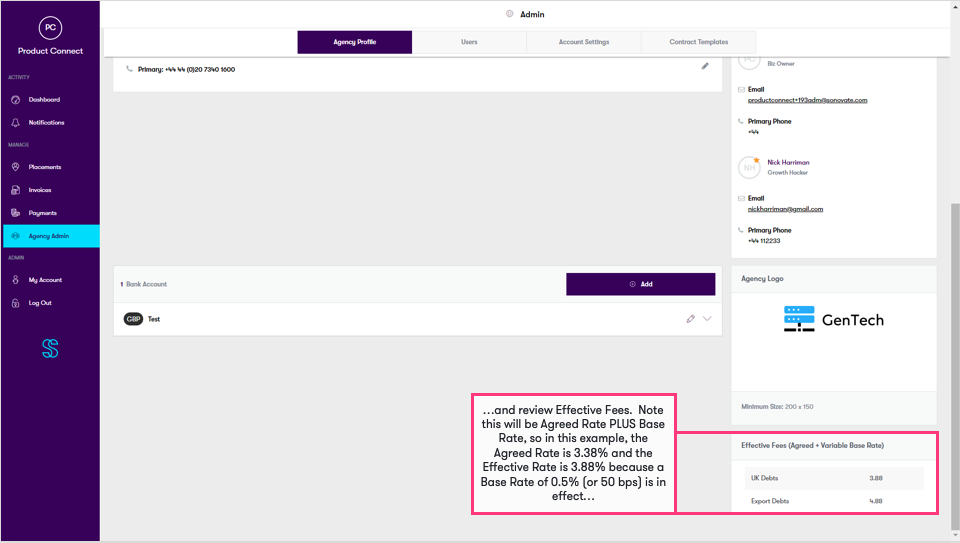
Task: Click Nick Harriman's gmail email link
Action: coord(785,209)
